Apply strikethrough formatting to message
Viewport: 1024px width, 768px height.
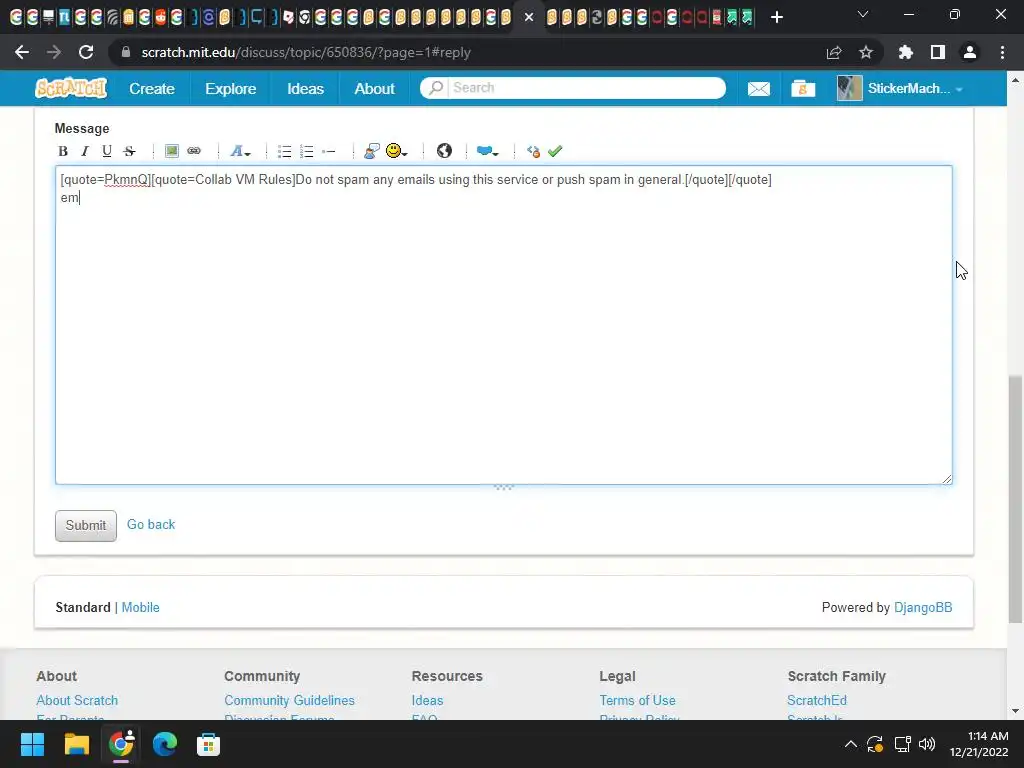129,151
